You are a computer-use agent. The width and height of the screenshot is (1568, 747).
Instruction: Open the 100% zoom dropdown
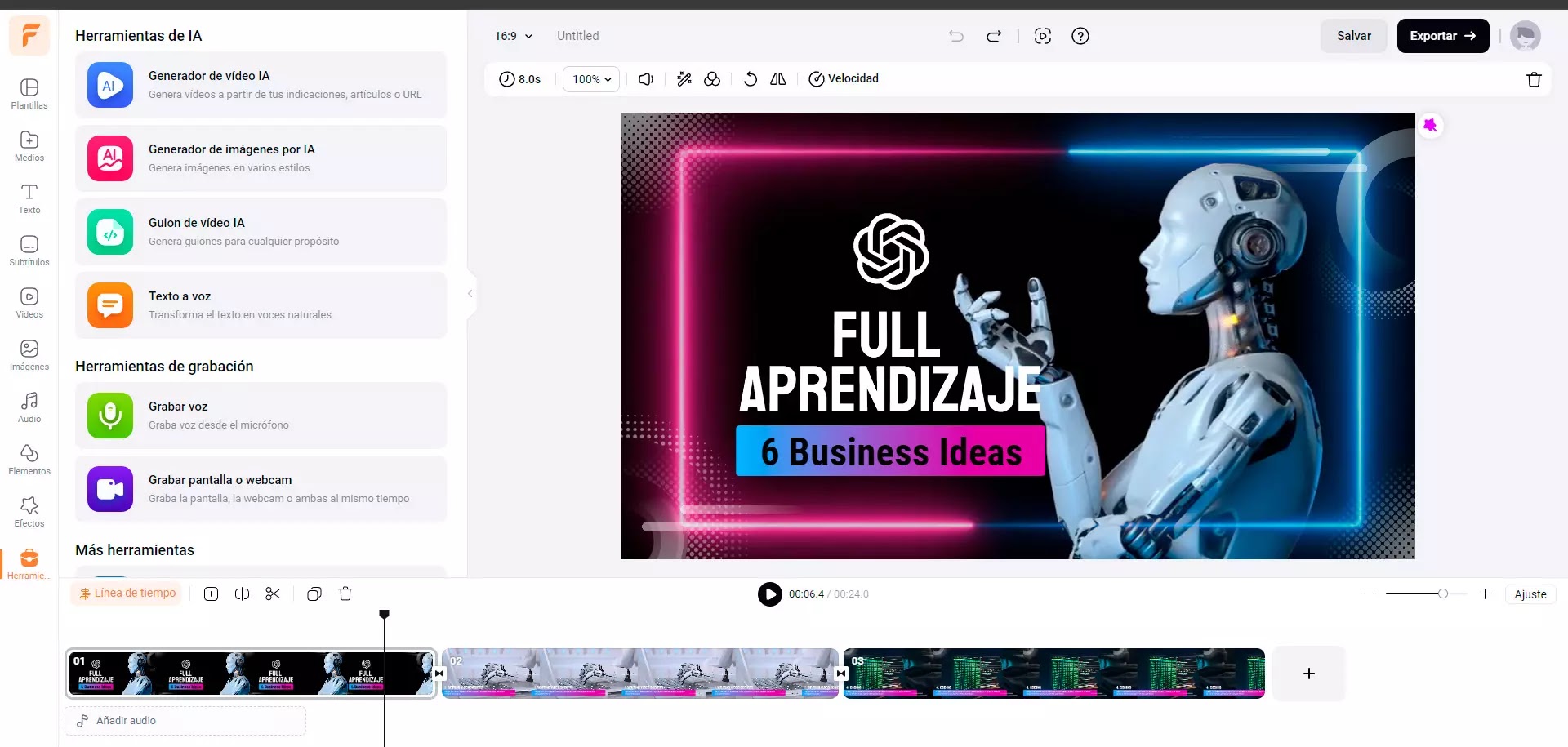(591, 79)
